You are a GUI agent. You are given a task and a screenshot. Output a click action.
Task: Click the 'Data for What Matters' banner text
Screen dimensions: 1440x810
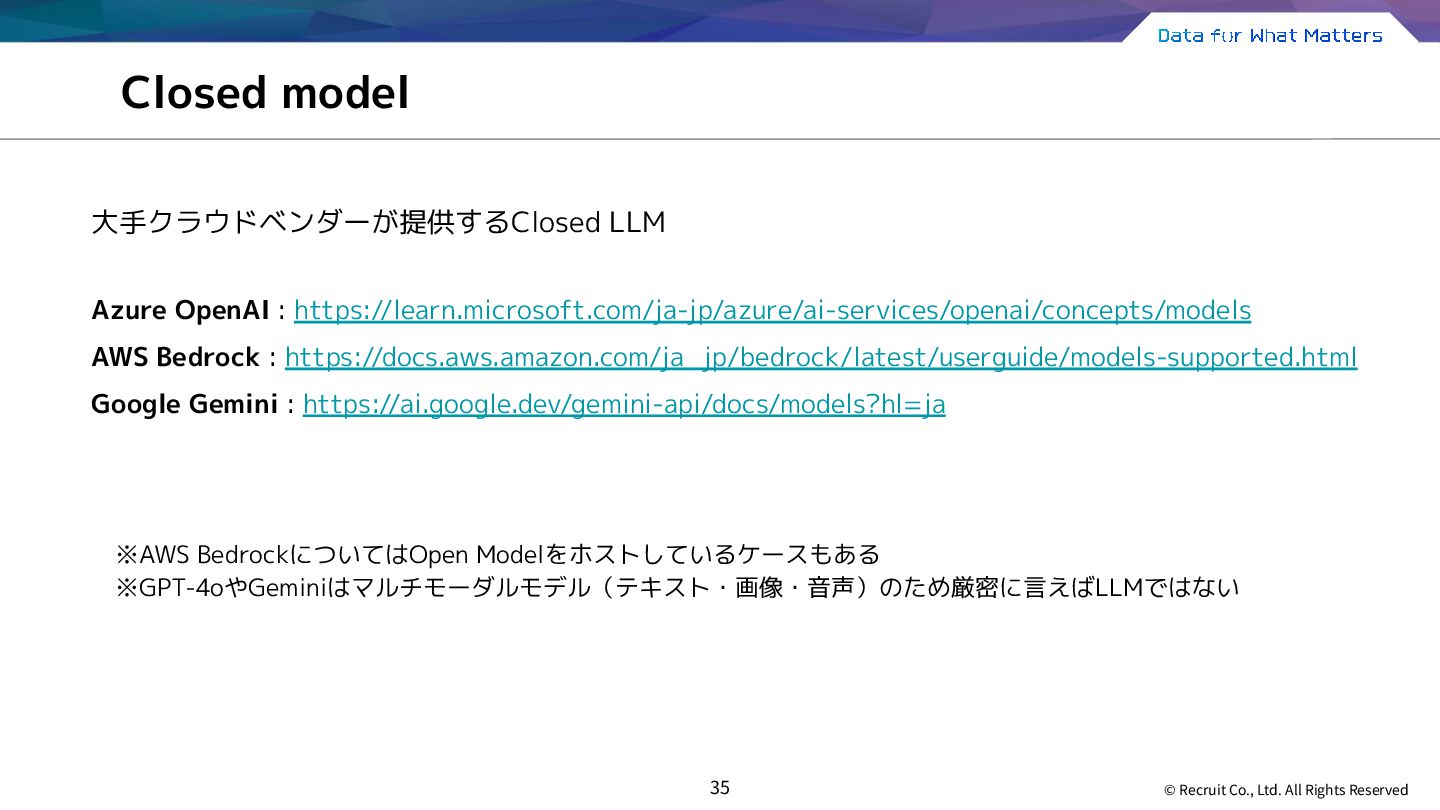pos(1270,36)
